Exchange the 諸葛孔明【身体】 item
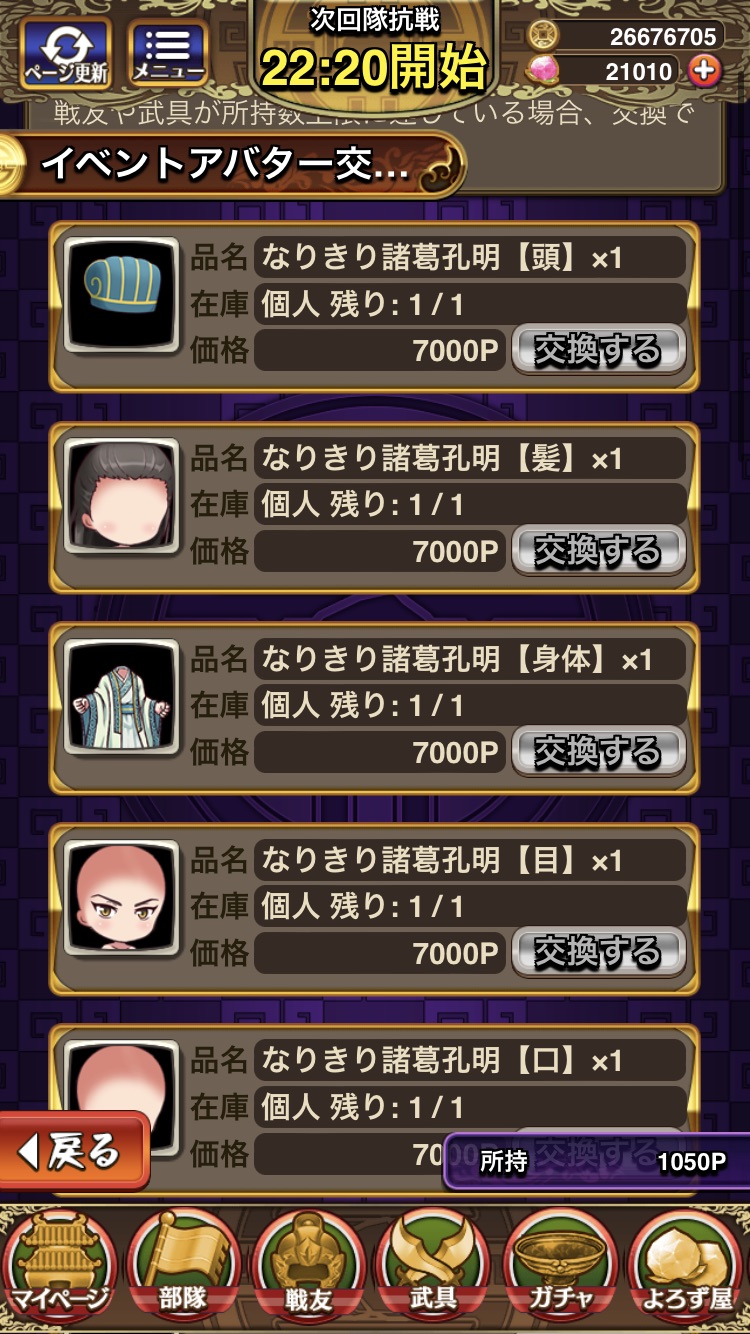The height and width of the screenshot is (1334, 750). click(x=598, y=752)
